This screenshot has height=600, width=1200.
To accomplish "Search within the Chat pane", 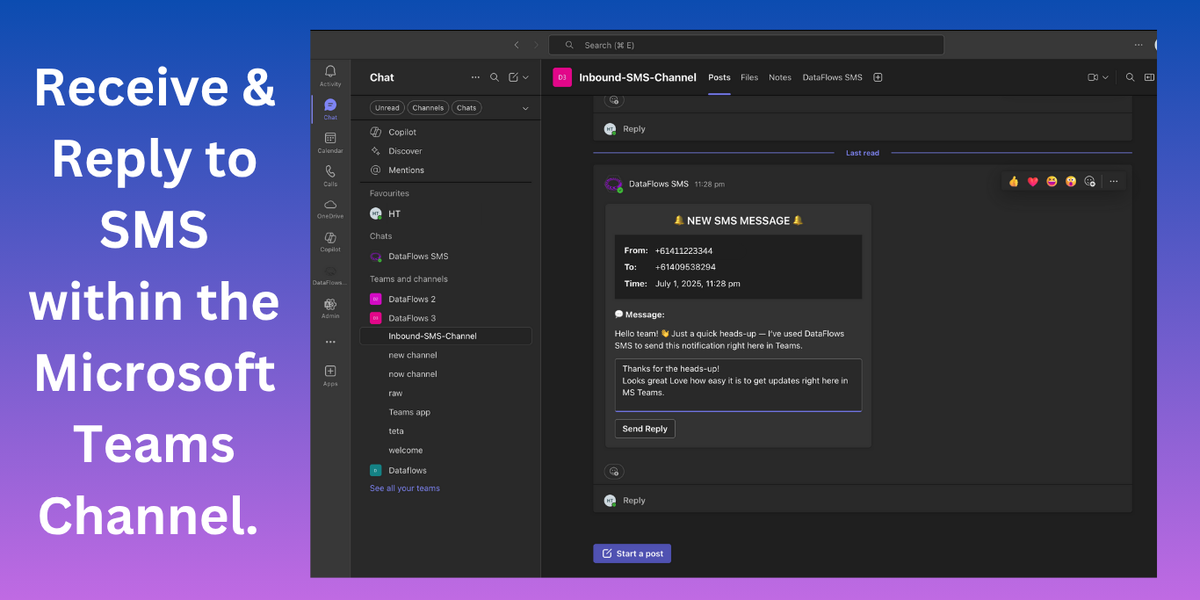I will 494,77.
